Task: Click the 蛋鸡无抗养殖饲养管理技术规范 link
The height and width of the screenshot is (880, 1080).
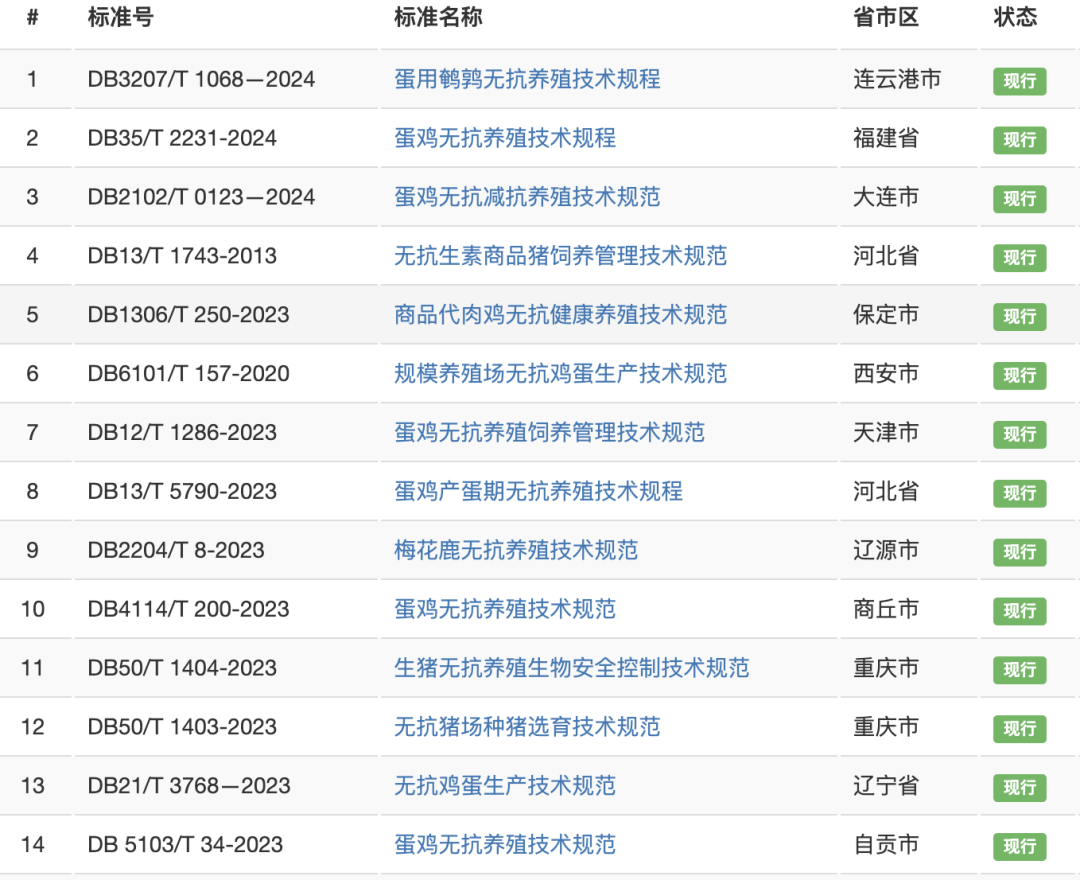Action: 550,432
